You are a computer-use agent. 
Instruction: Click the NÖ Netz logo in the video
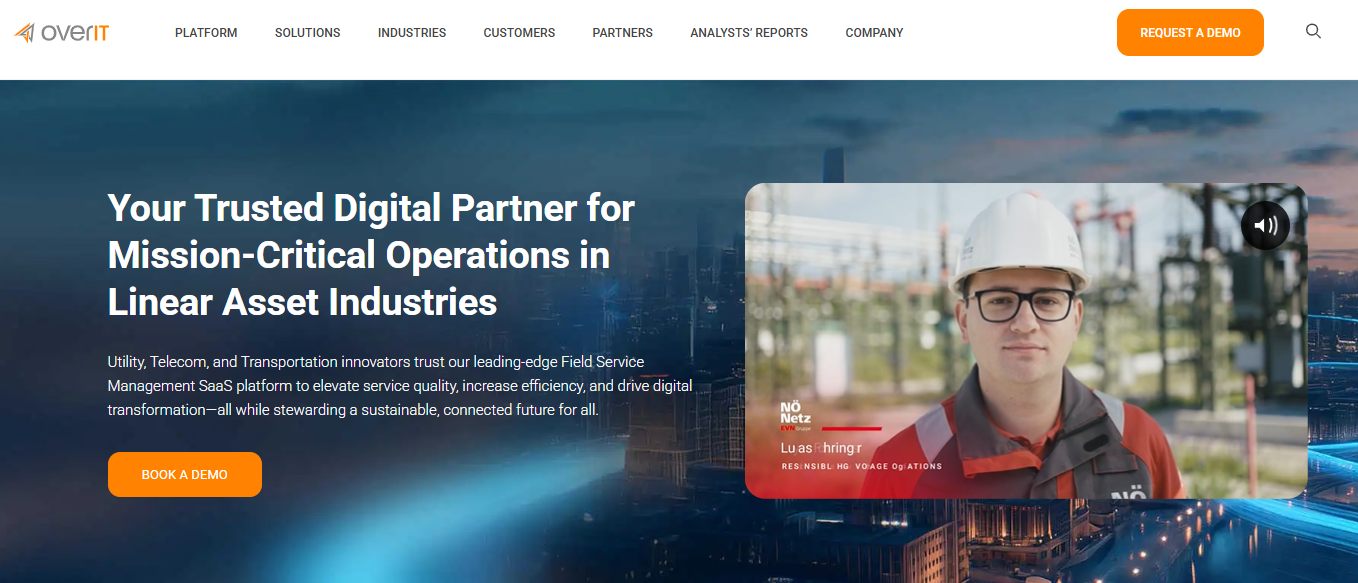(x=795, y=415)
